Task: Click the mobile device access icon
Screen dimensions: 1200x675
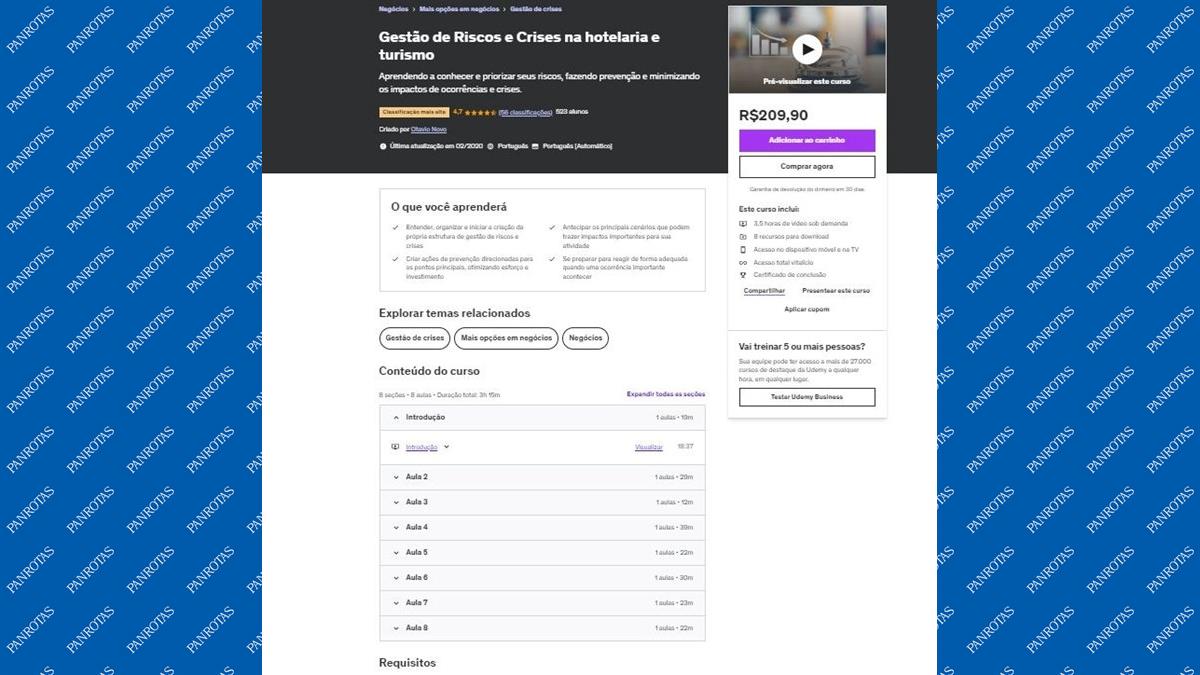Action: [x=743, y=249]
